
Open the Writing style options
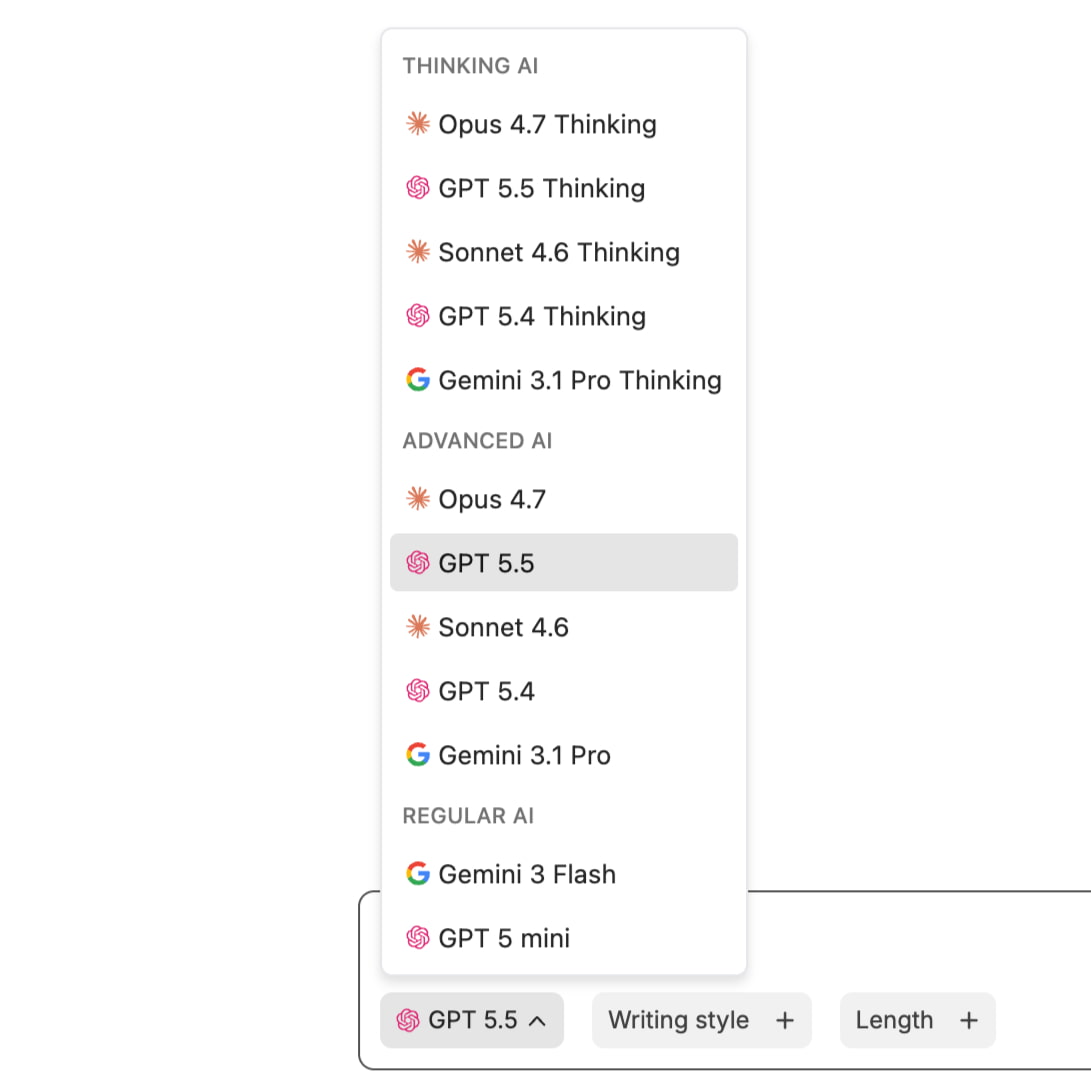(x=701, y=1020)
